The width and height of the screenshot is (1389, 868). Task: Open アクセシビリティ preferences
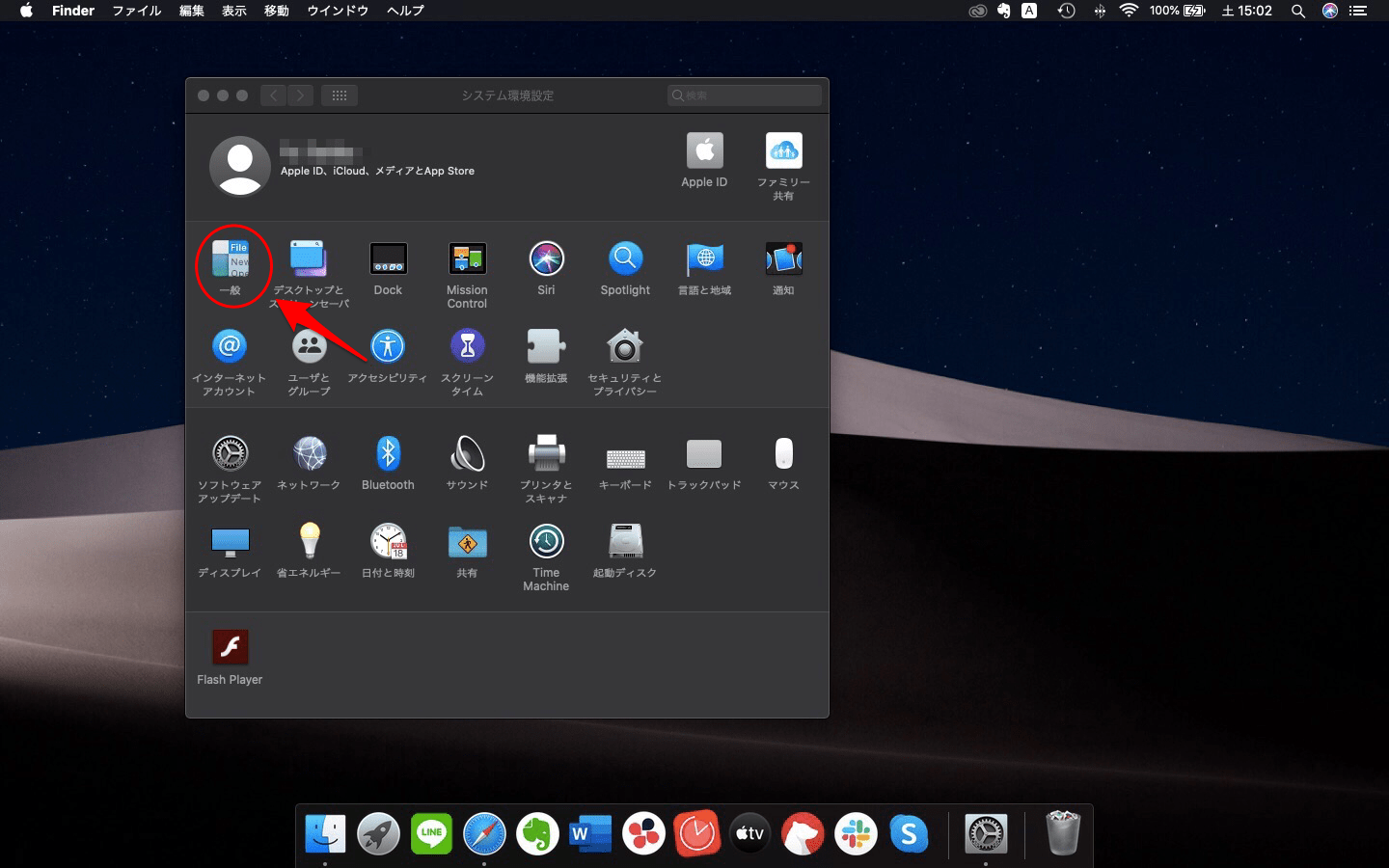(388, 346)
